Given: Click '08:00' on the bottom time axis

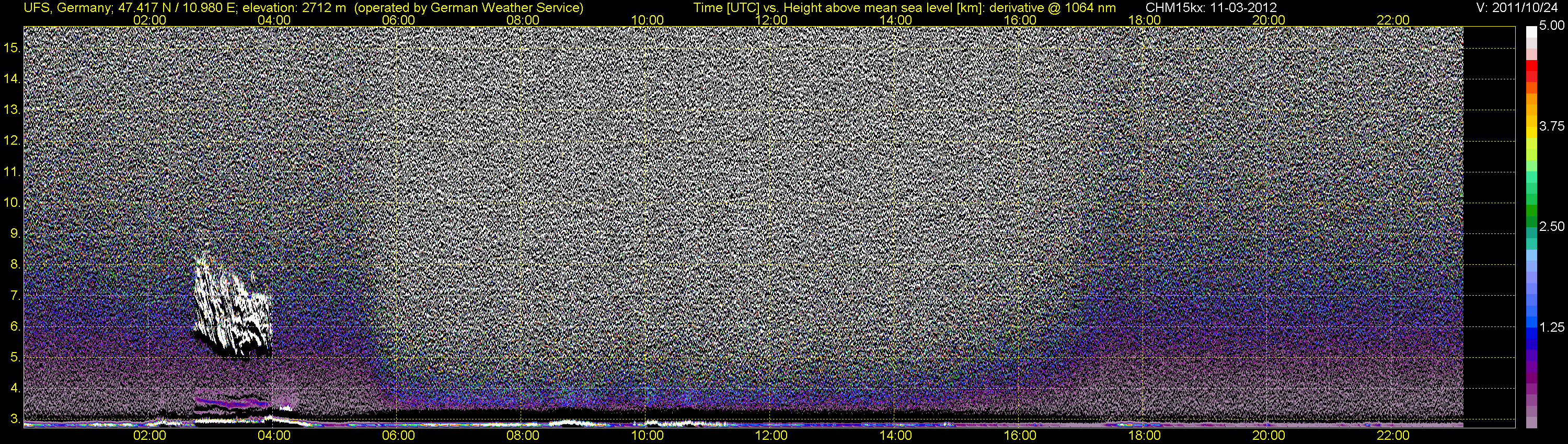Looking at the screenshot, I should (x=523, y=436).
